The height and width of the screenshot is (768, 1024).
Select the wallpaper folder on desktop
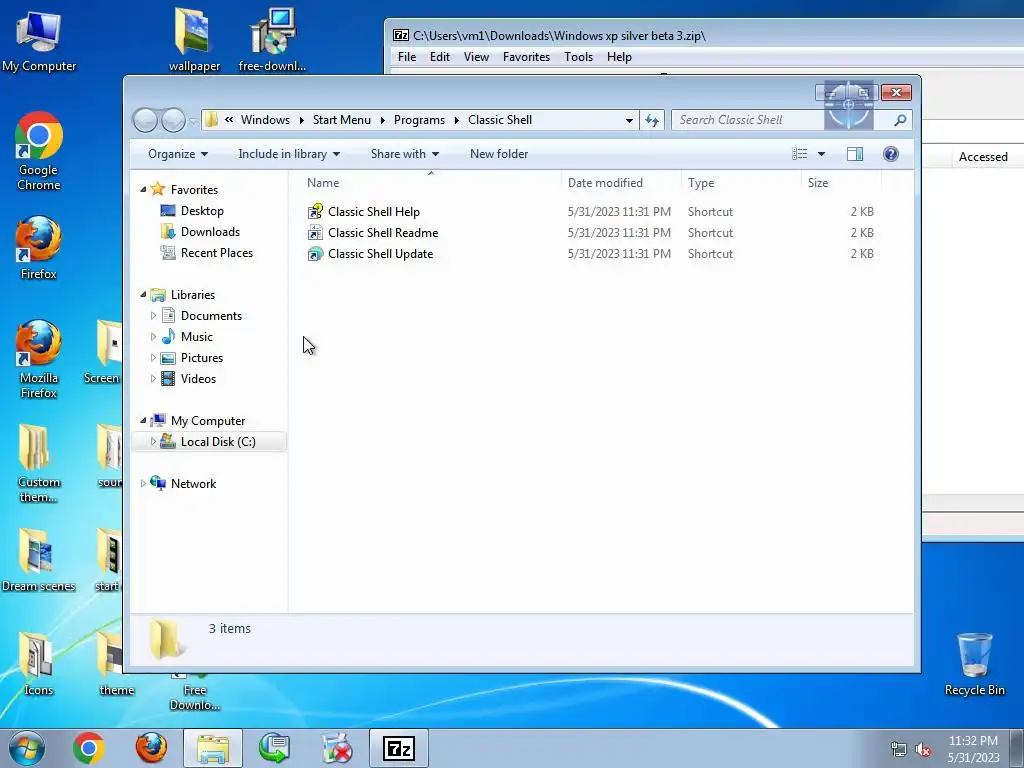(194, 40)
